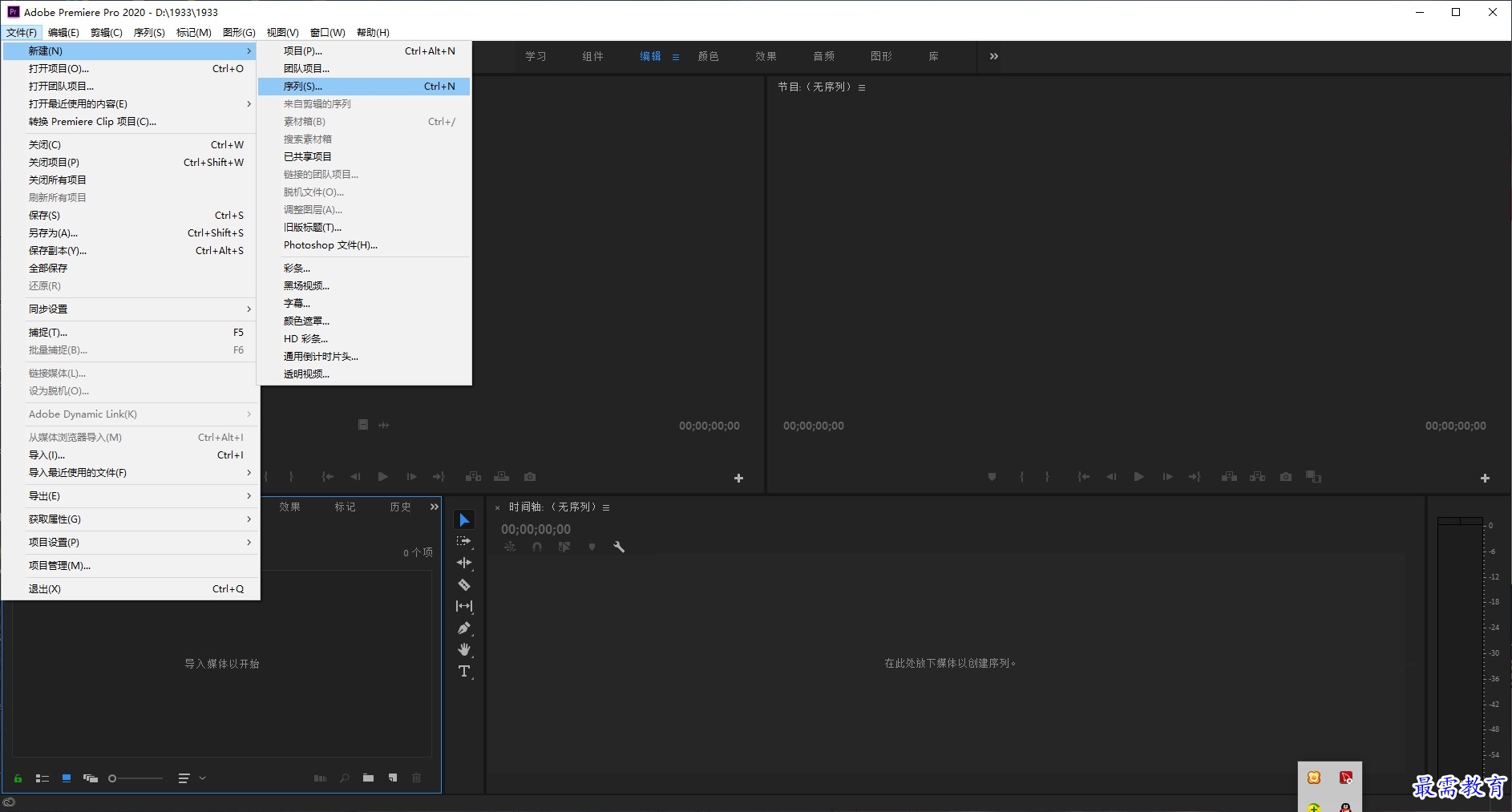The width and height of the screenshot is (1512, 812).
Task: Expand 同步设置 submenu
Action: (x=130, y=309)
